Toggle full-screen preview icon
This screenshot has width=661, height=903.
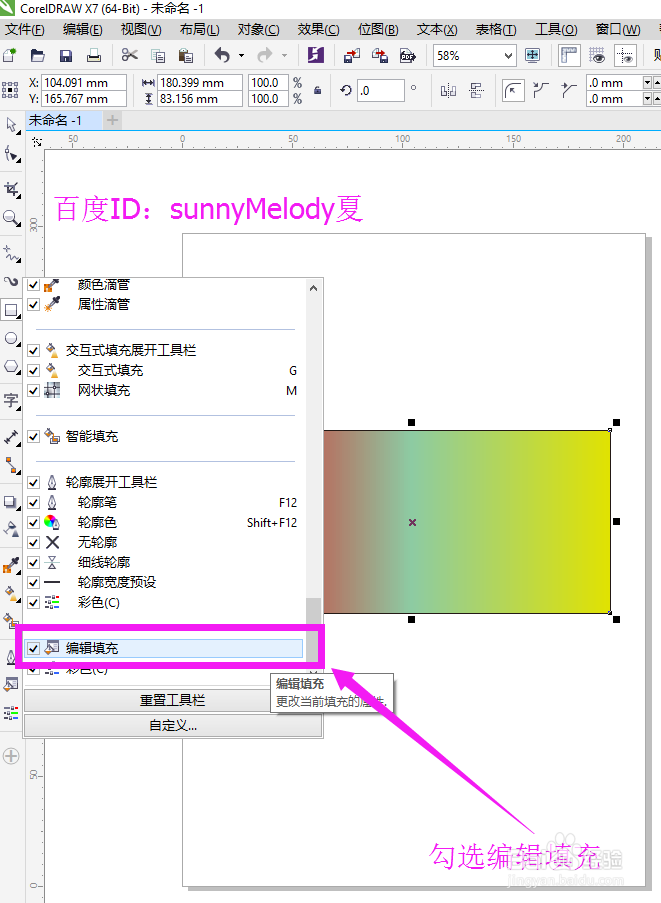pyautogui.click(x=533, y=55)
